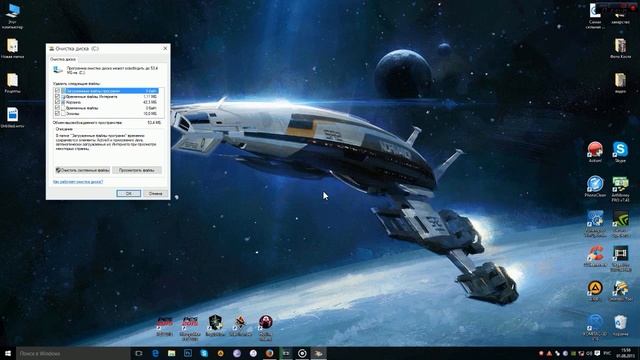
Task: Open the Фото Касли desktop folder
Action: coord(620,49)
